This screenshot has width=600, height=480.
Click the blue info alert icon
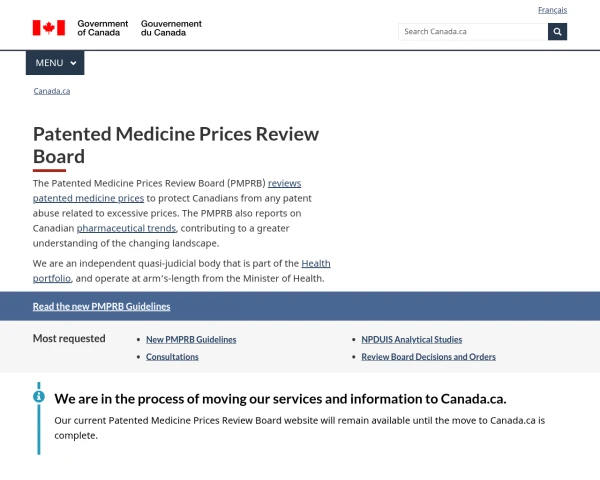(x=39, y=396)
